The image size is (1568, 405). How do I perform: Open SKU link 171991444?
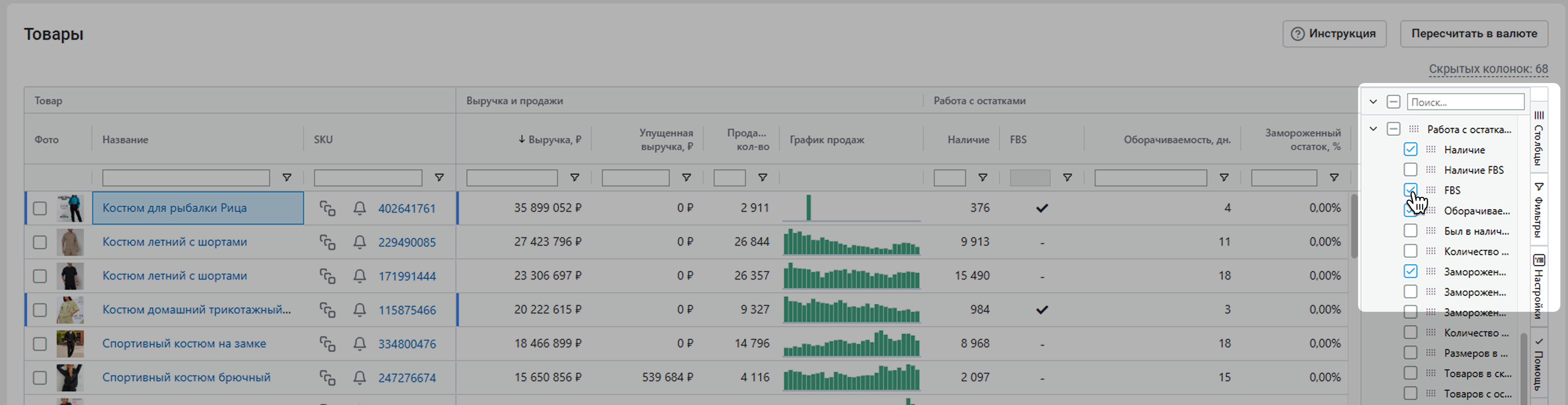point(407,277)
